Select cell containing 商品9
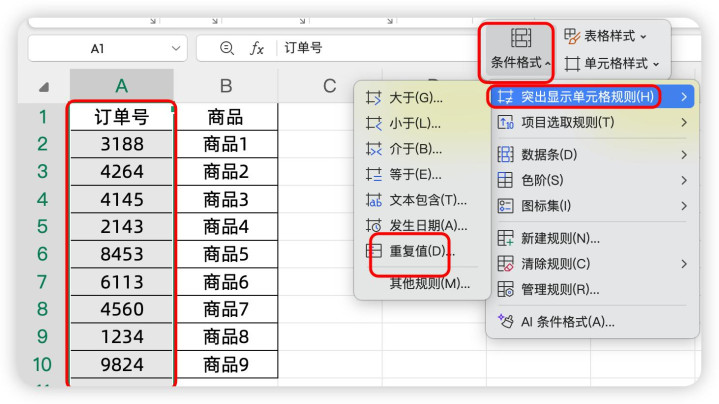The image size is (719, 404). [x=226, y=365]
